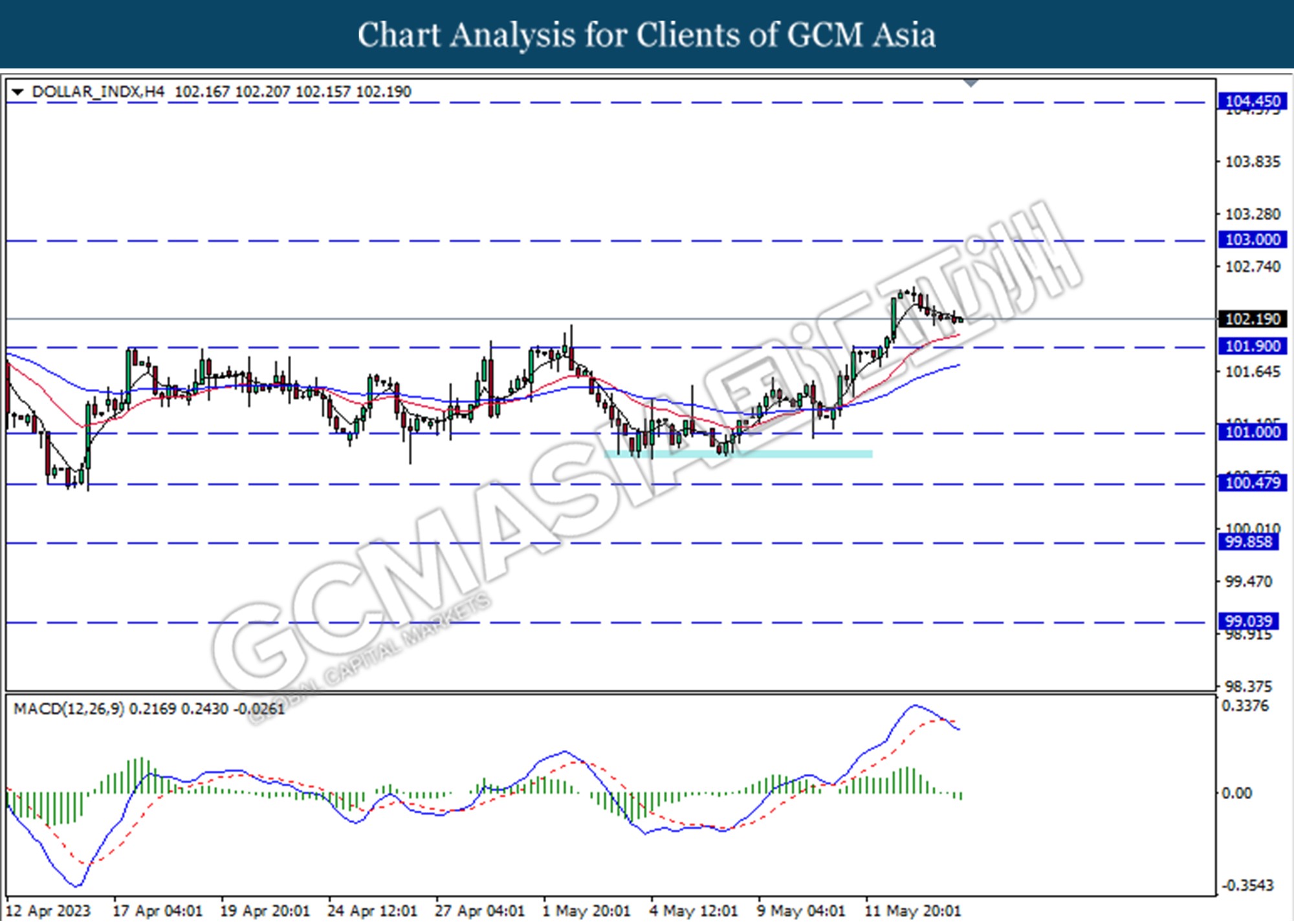1294x924 pixels.
Task: Select the 99.039 price level label
Action: coord(1249,622)
